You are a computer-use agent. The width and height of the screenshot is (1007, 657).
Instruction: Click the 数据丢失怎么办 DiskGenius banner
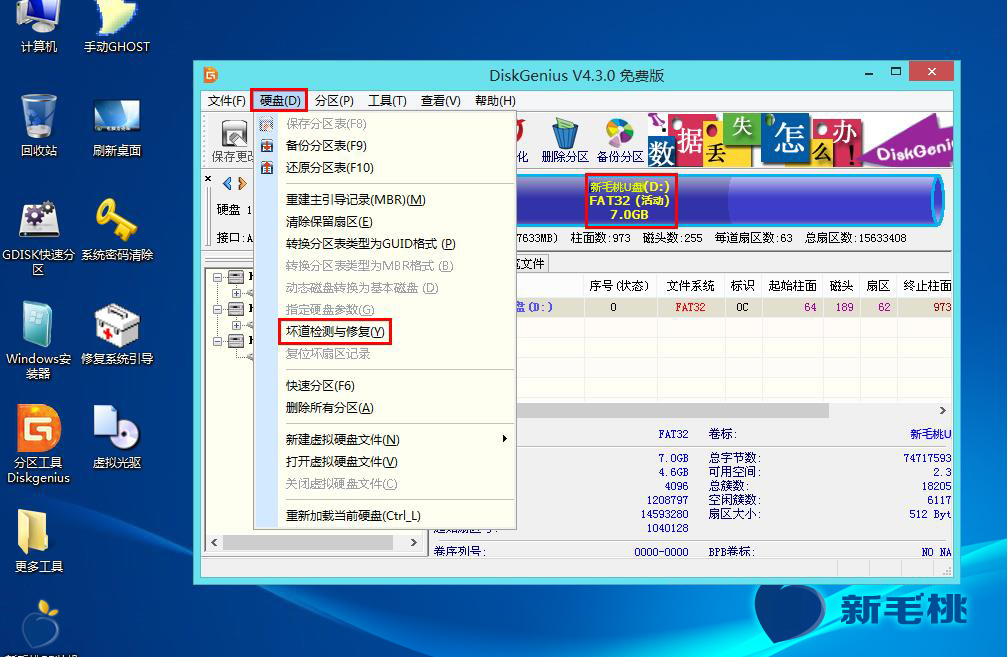point(800,139)
